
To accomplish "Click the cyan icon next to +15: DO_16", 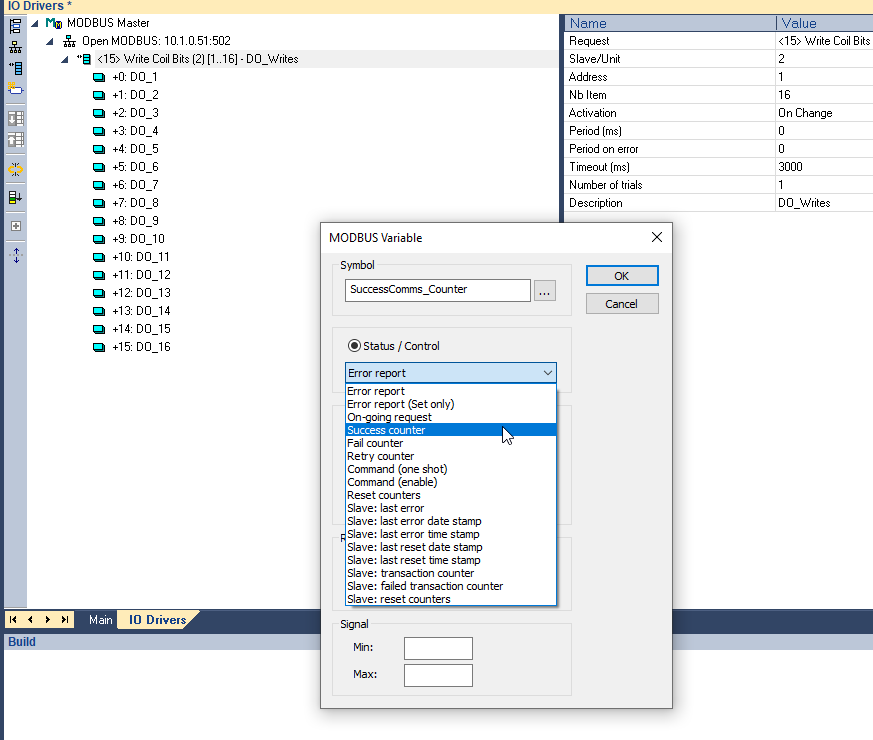I will [x=99, y=347].
